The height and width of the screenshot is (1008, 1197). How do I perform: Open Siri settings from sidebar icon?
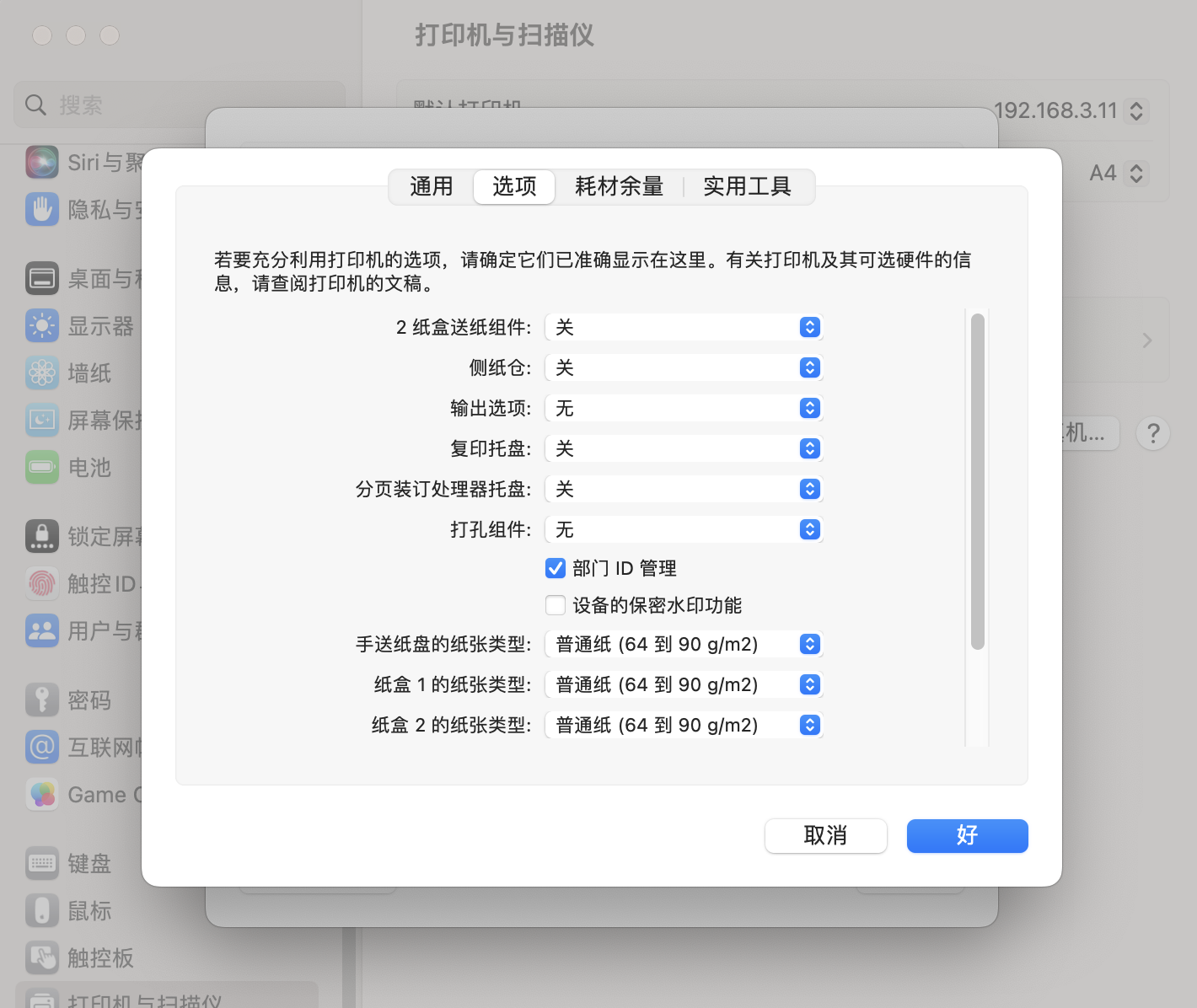pyautogui.click(x=42, y=162)
